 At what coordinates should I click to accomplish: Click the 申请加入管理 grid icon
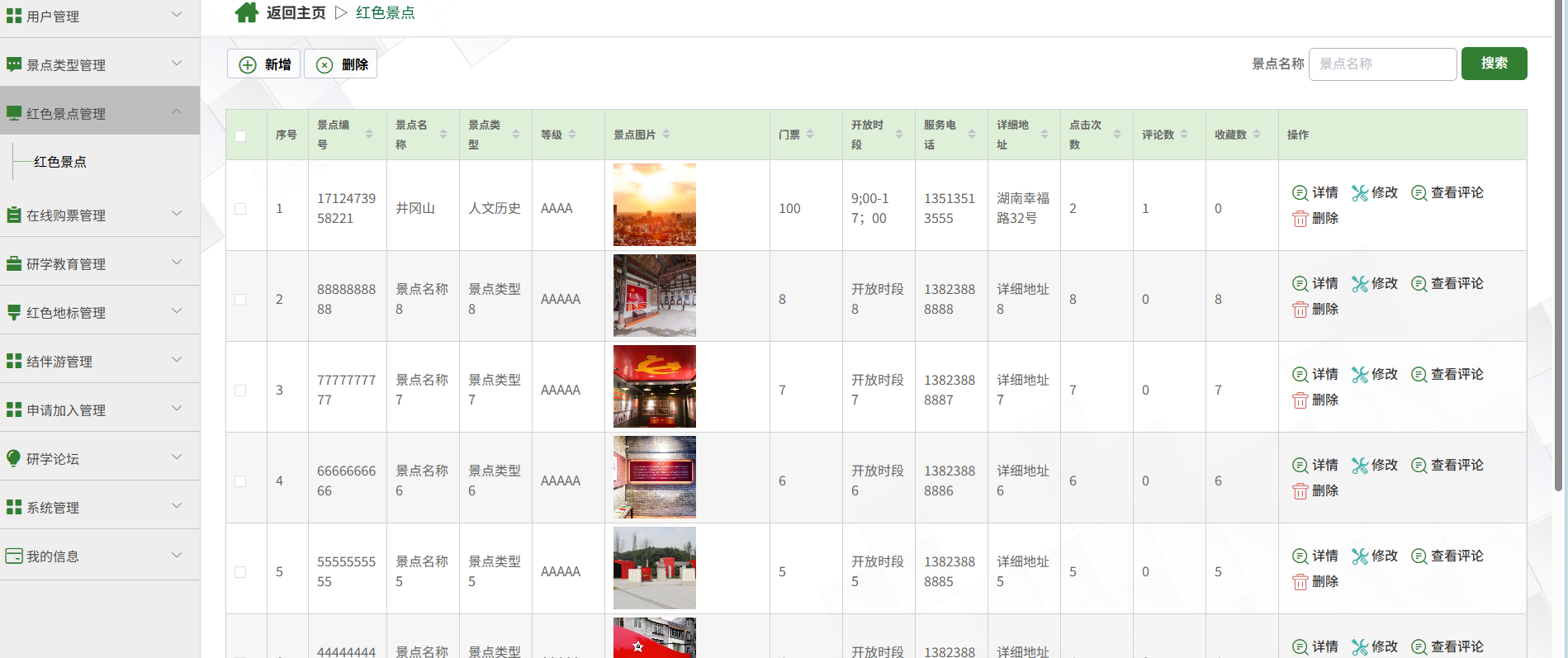14,409
